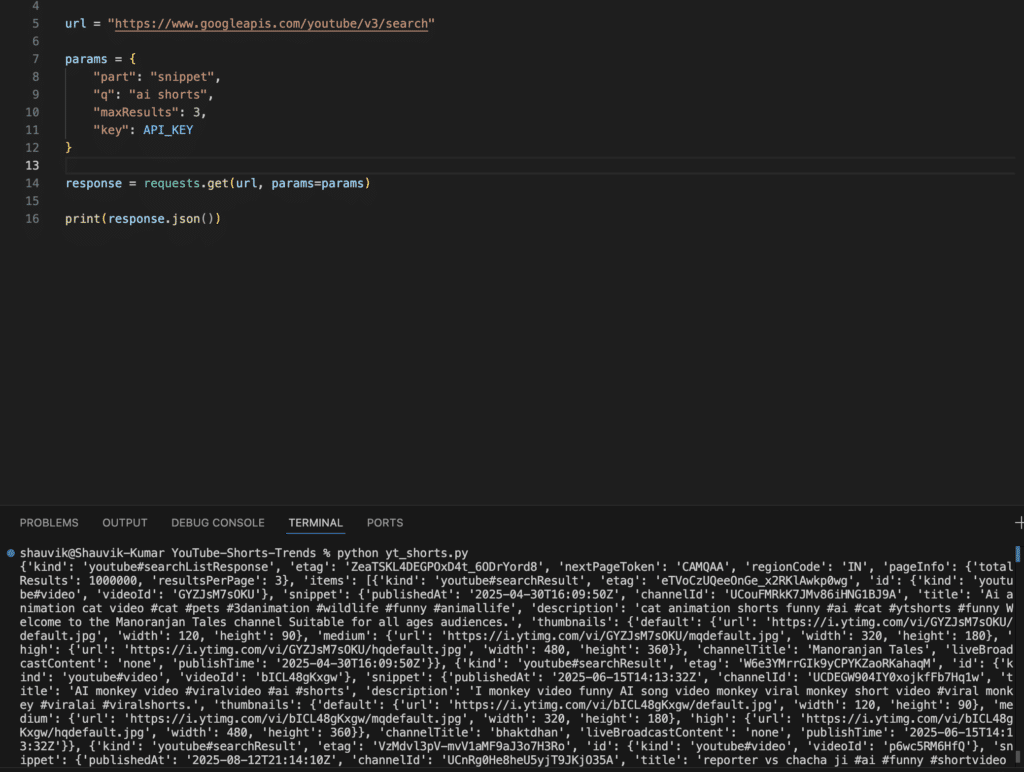Click the response variable on line 14
1024x772 pixels.
pos(93,184)
